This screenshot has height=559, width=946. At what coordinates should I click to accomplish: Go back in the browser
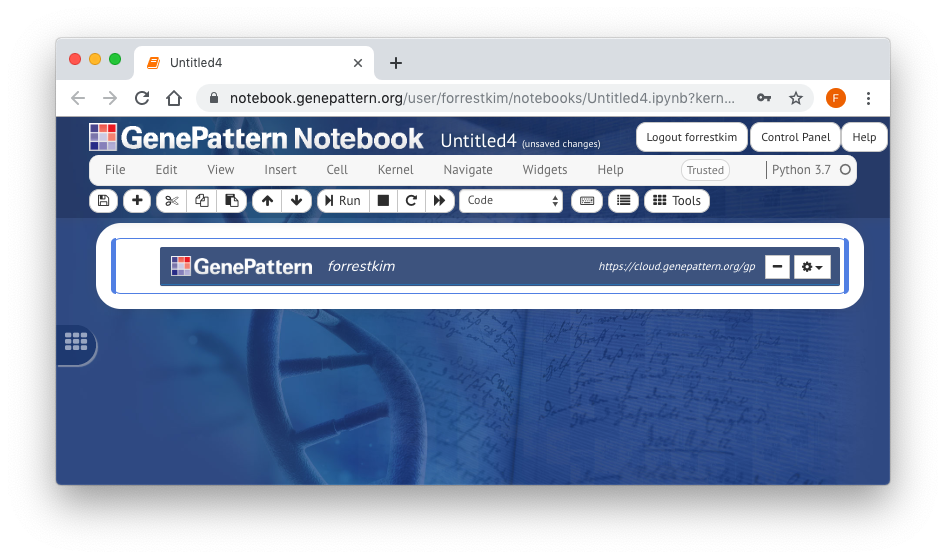78,98
